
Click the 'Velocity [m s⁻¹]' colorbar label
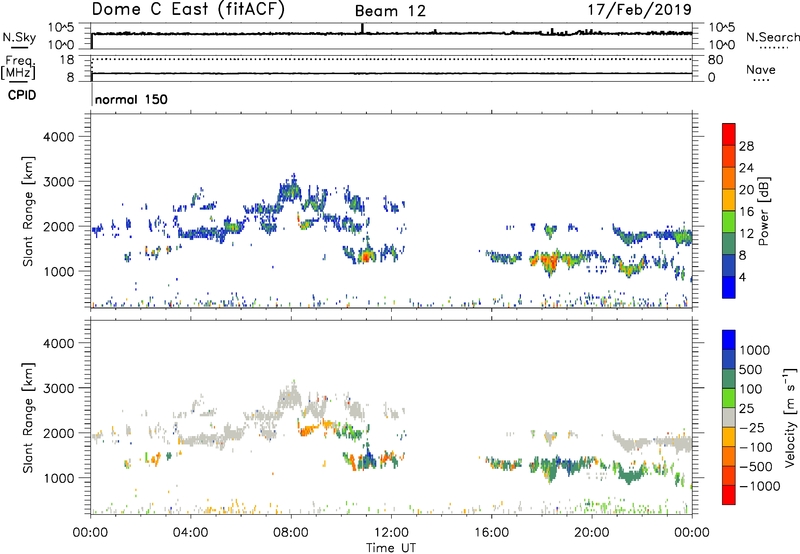(x=790, y=417)
